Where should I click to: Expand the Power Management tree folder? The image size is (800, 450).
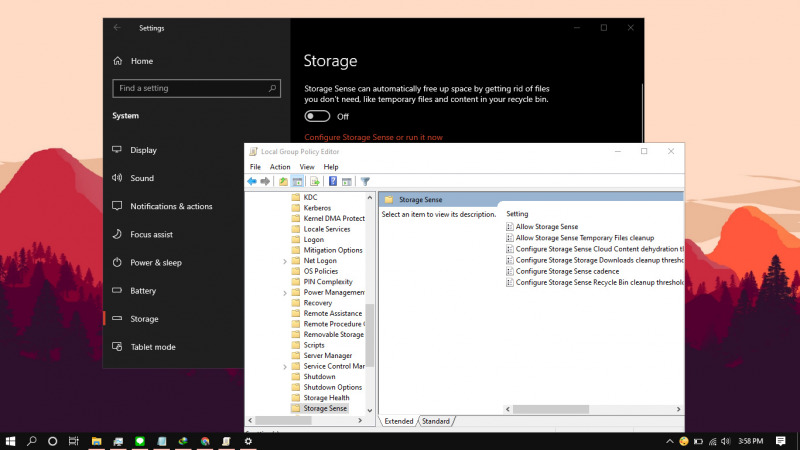click(x=285, y=293)
